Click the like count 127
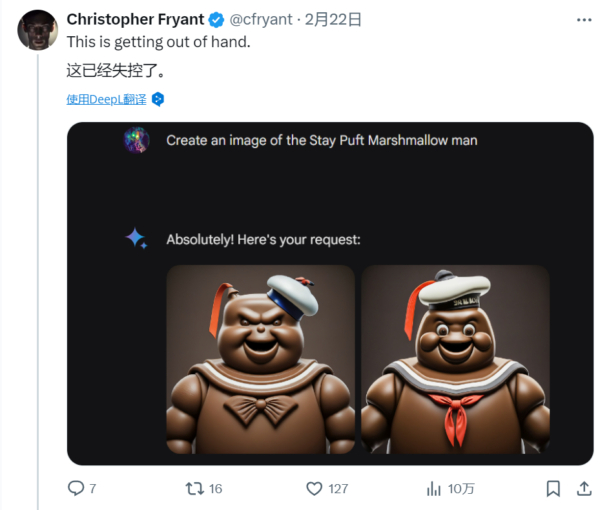The width and height of the screenshot is (600, 510). pyautogui.click(x=338, y=488)
